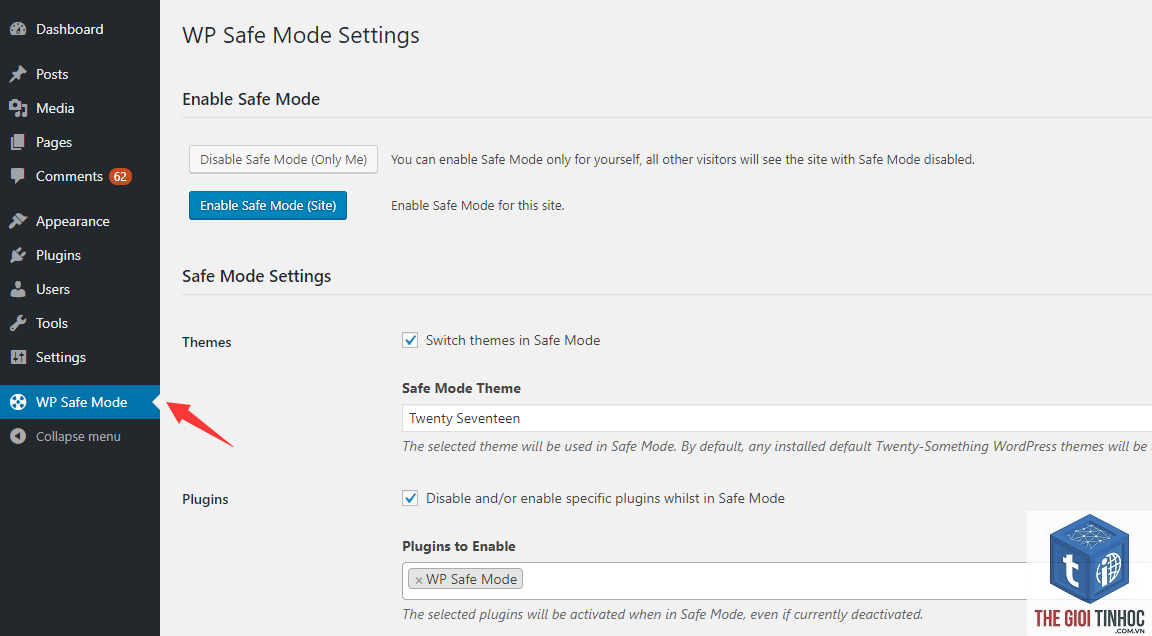This screenshot has width=1152, height=636.
Task: Click the Comments speech bubble icon
Action: [x=18, y=176]
